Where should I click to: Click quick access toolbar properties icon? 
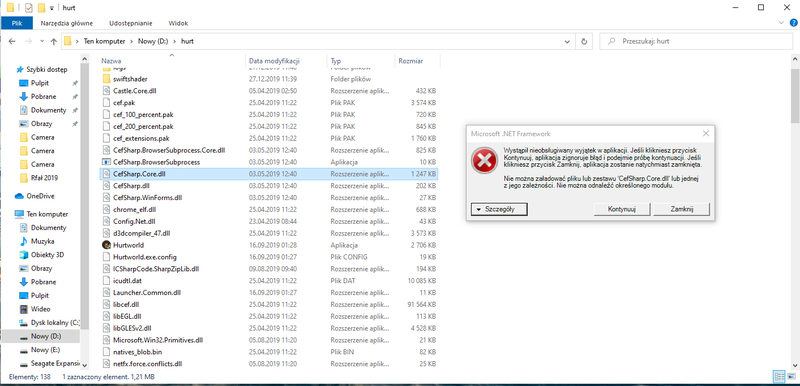[29, 7]
